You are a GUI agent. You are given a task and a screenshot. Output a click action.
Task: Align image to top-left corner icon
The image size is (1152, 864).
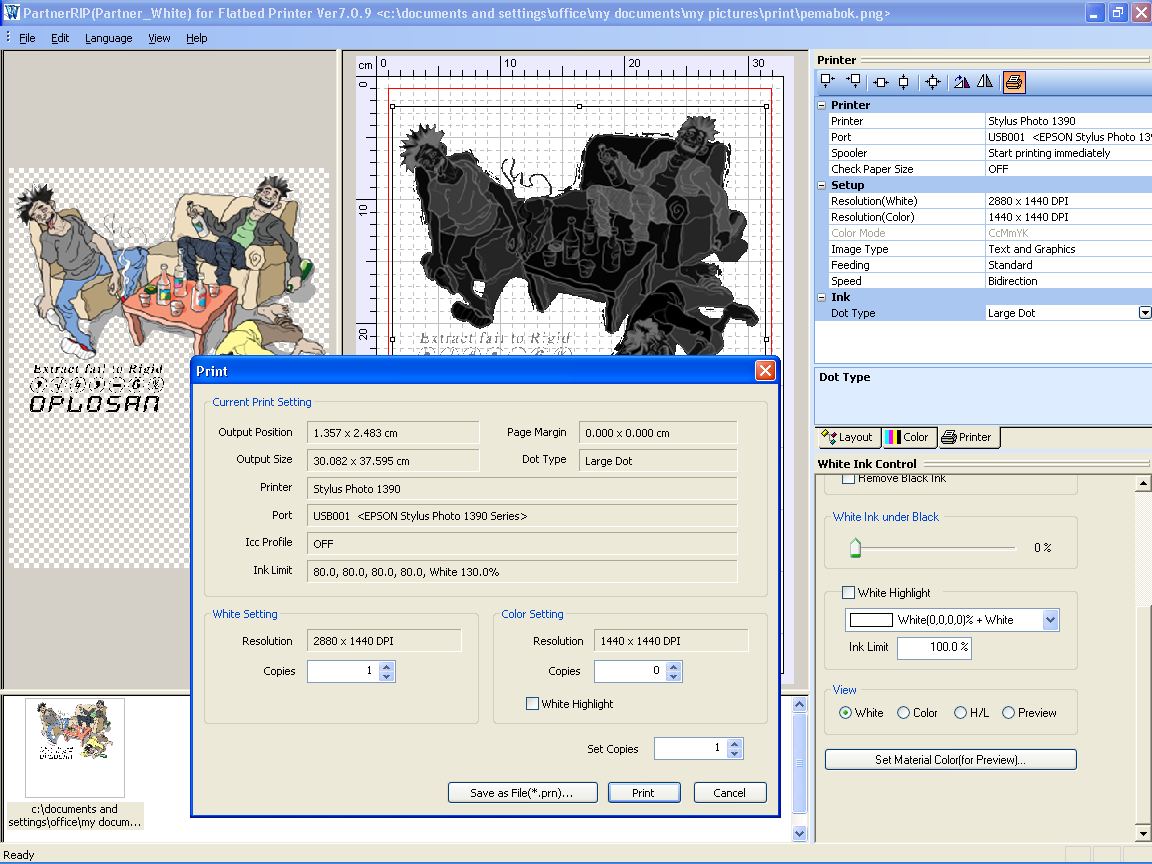coord(828,82)
